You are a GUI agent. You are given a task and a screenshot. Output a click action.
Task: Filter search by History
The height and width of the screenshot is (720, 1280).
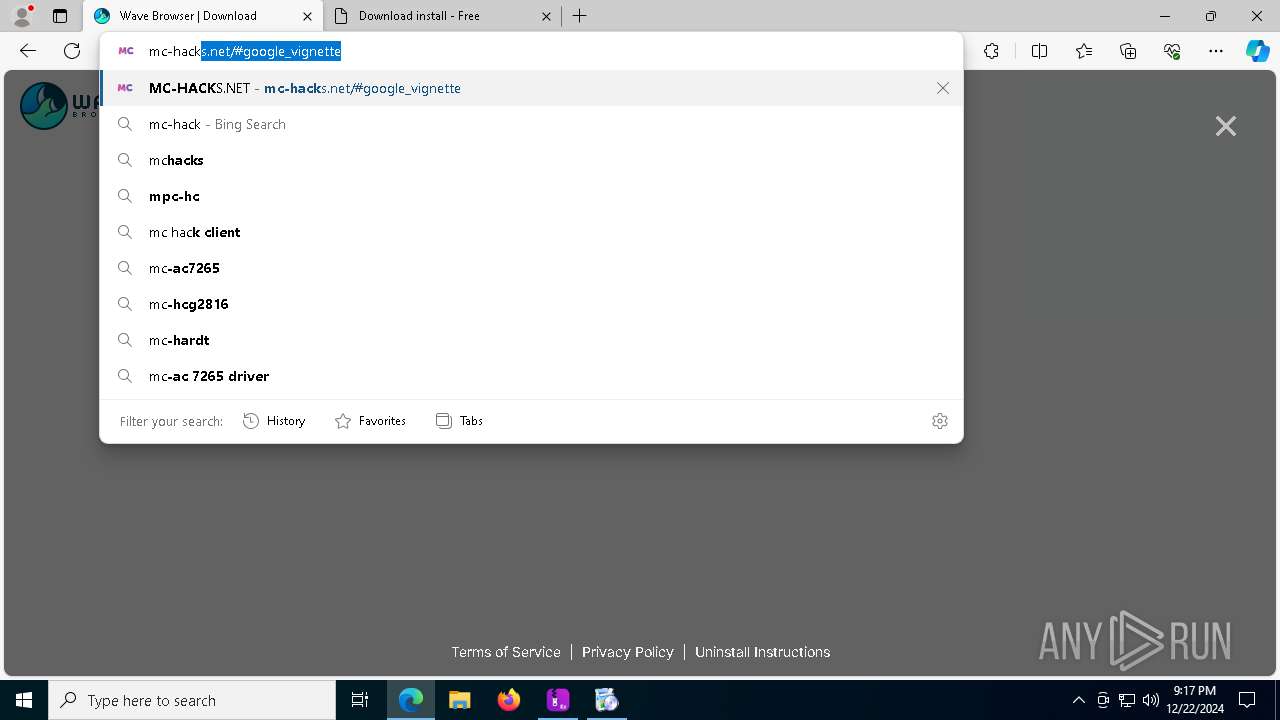tap(274, 421)
